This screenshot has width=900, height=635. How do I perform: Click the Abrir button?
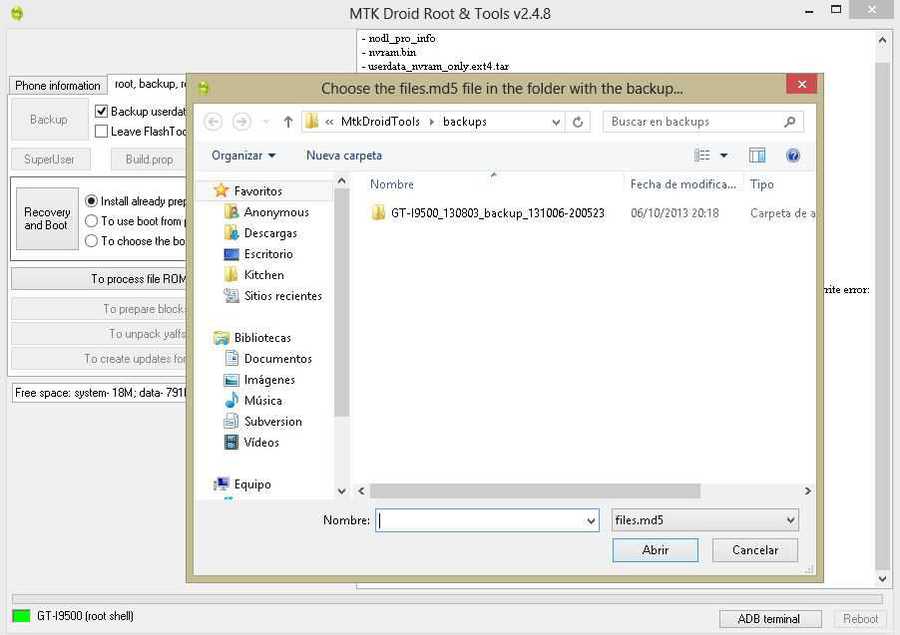point(655,550)
